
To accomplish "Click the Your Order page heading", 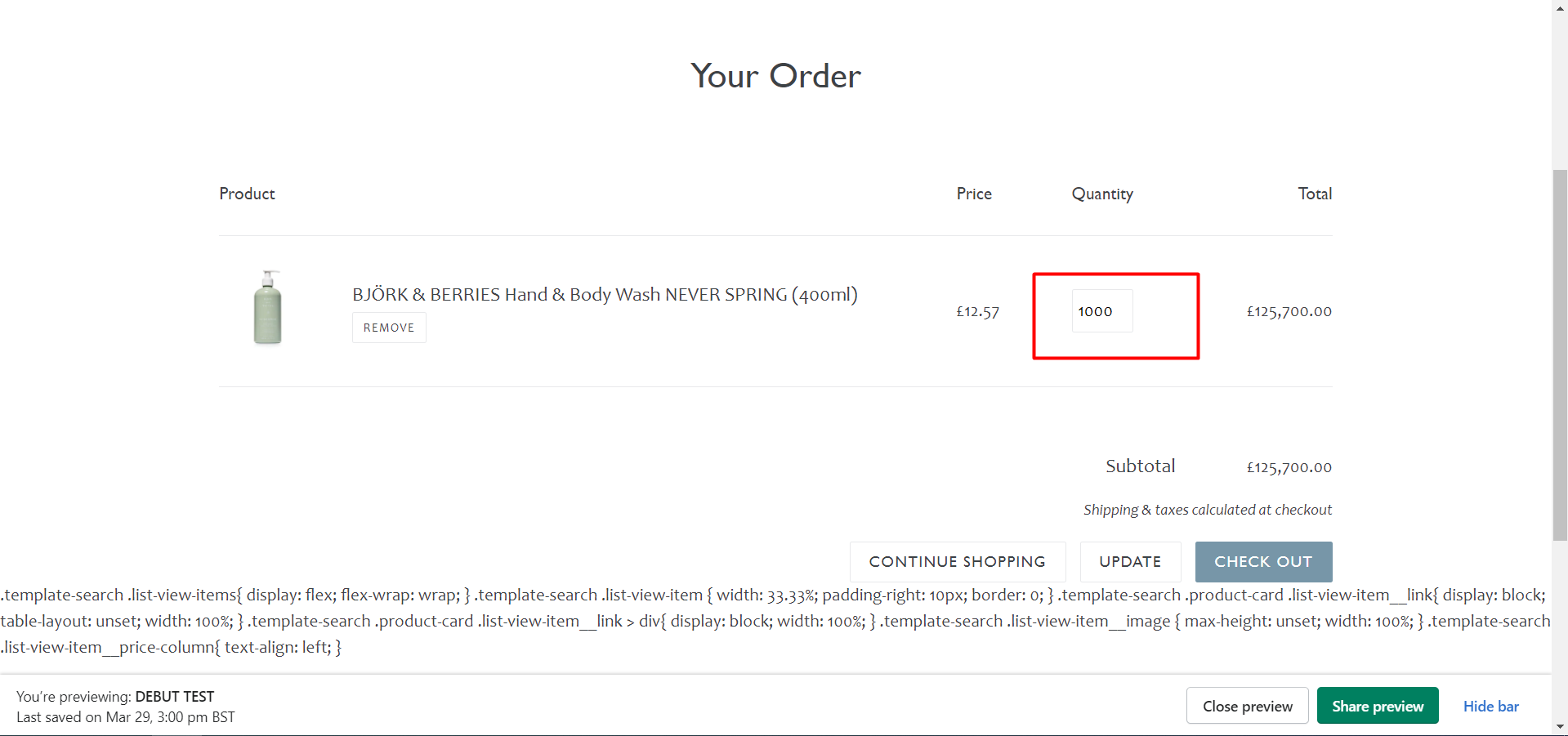I will coord(775,76).
